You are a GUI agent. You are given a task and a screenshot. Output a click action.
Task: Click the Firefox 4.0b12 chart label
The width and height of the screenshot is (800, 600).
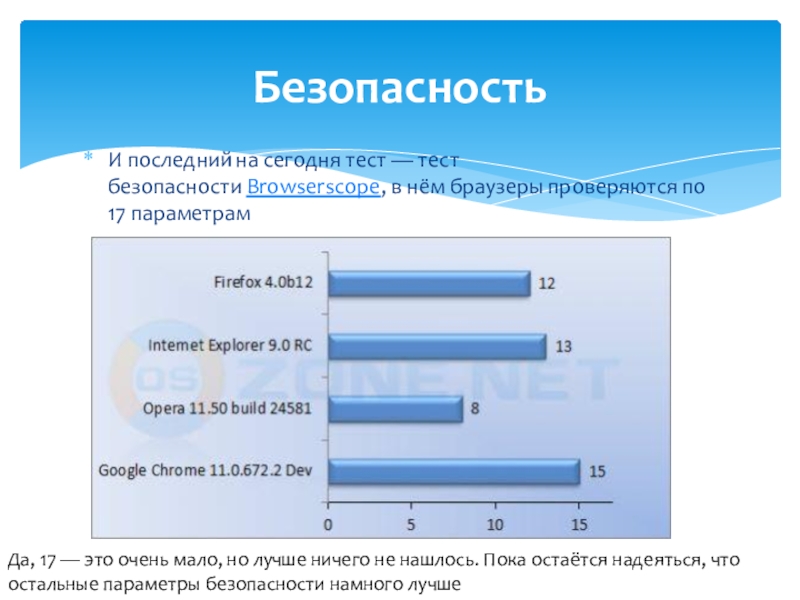point(263,282)
